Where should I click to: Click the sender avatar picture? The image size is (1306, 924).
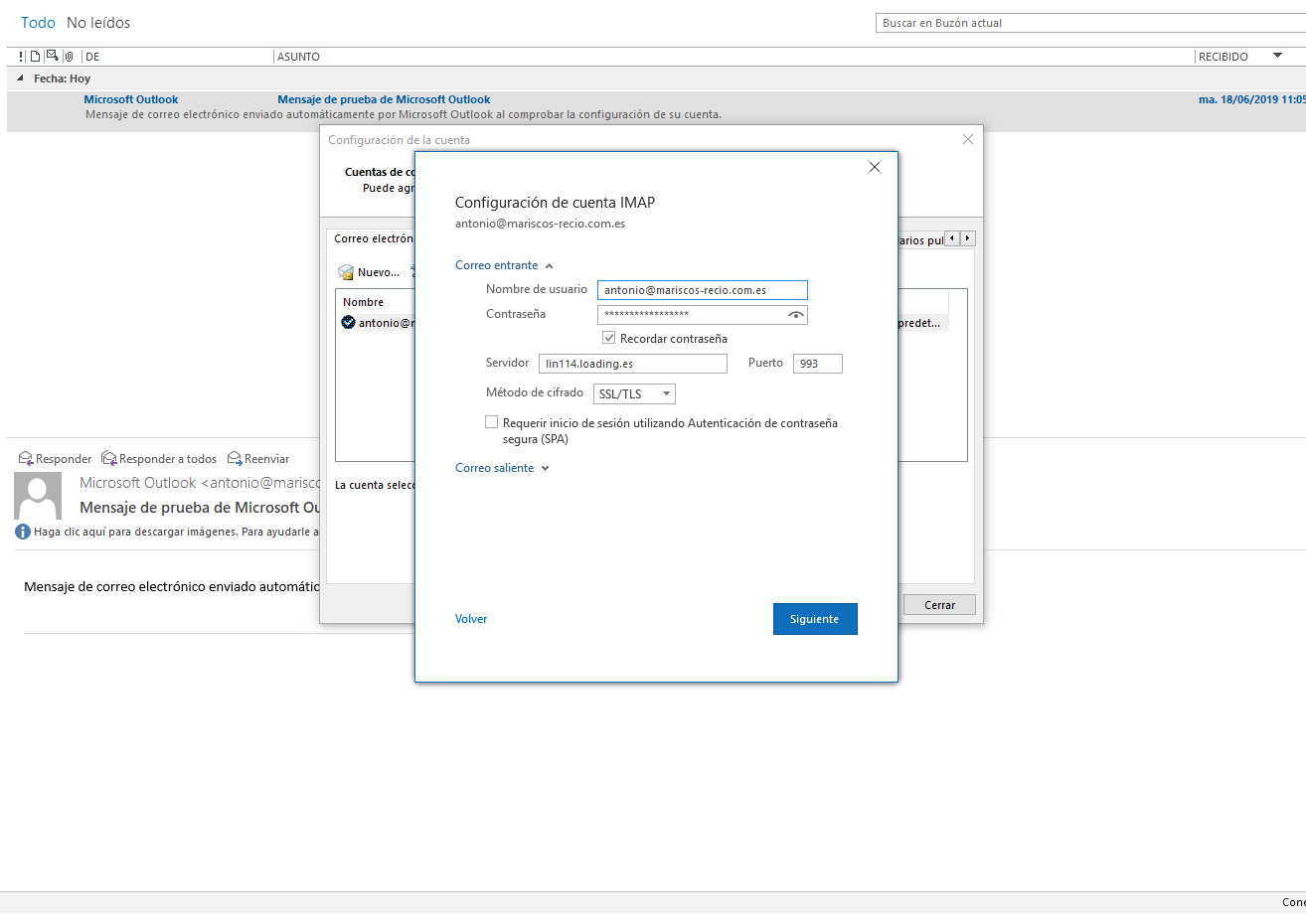[38, 496]
